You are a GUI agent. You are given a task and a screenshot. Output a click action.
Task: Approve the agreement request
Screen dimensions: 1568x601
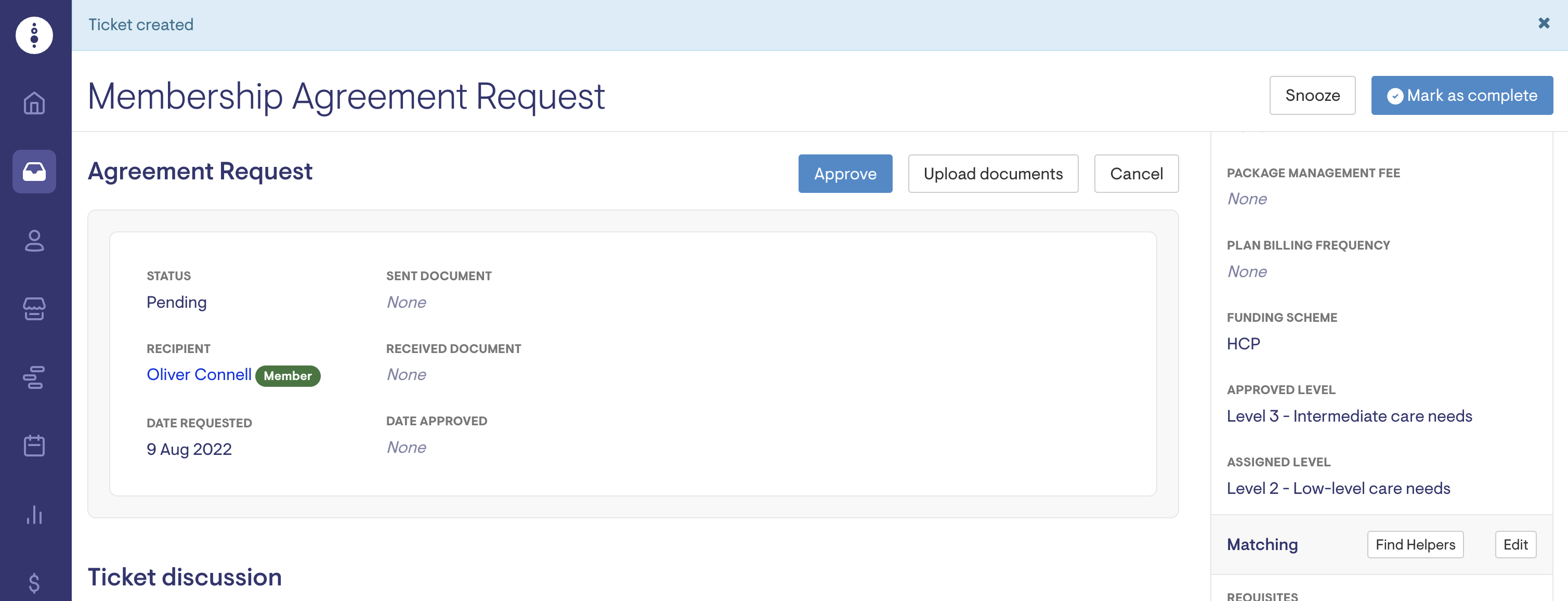[845, 174]
